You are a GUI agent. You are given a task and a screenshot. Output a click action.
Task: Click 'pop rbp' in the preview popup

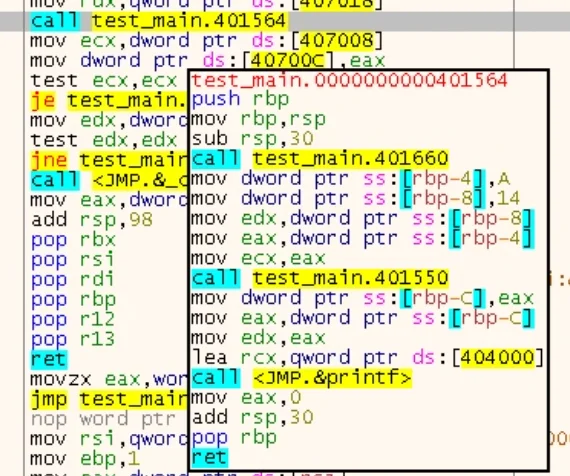(x=234, y=437)
